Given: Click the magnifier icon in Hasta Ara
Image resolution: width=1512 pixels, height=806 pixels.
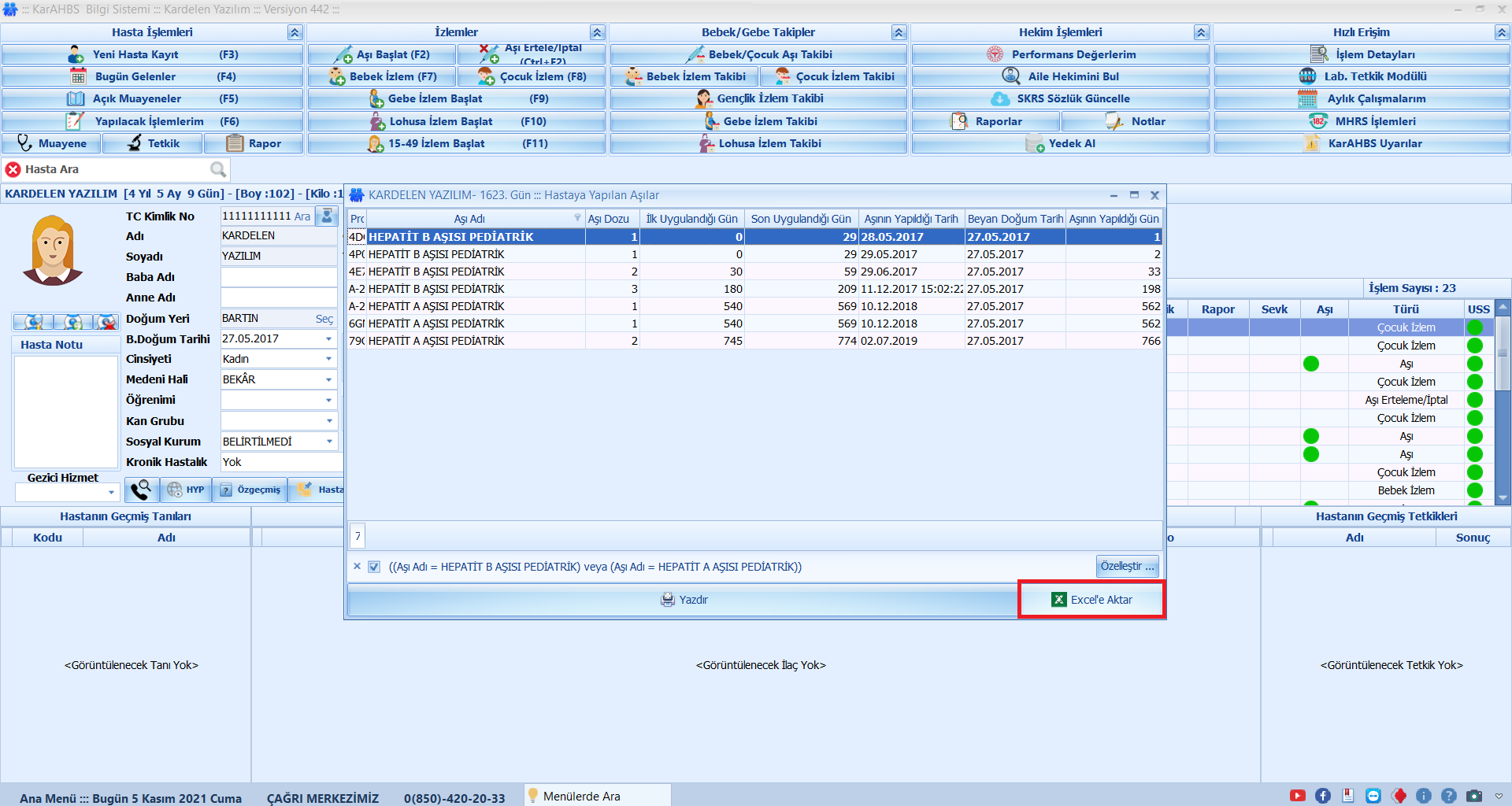Looking at the screenshot, I should tap(218, 169).
